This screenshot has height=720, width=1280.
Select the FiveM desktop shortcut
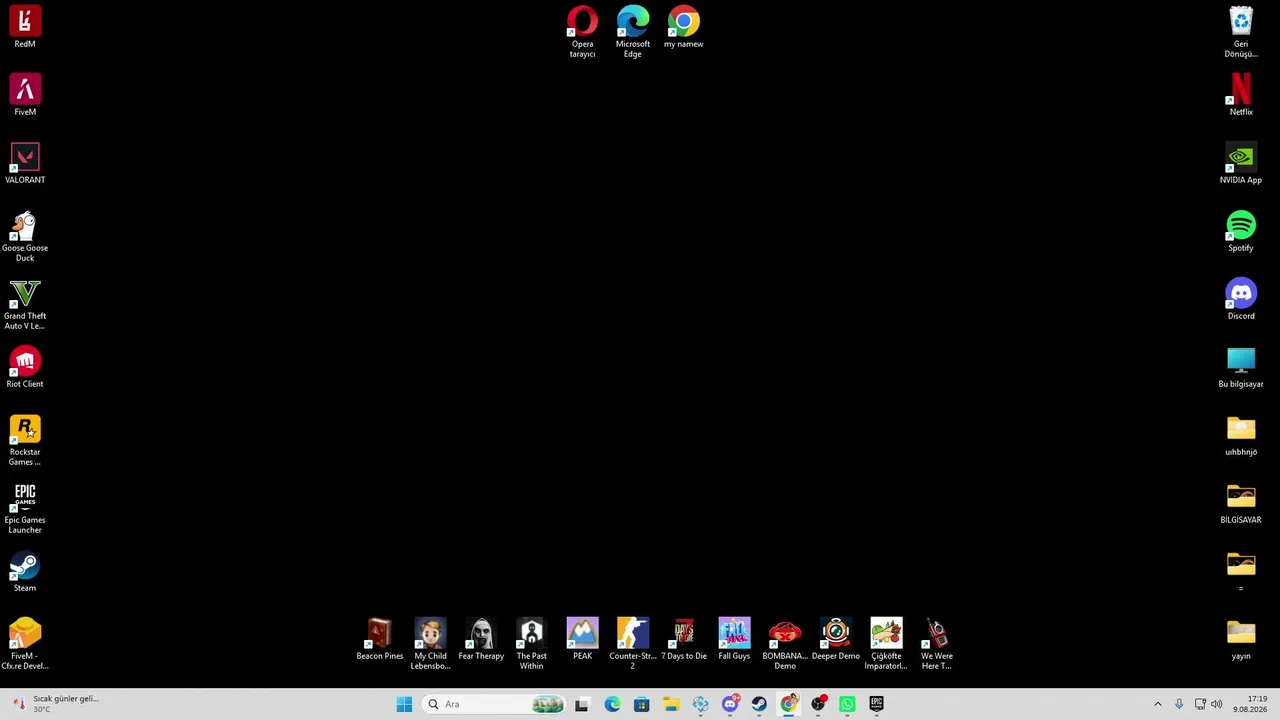(x=25, y=95)
